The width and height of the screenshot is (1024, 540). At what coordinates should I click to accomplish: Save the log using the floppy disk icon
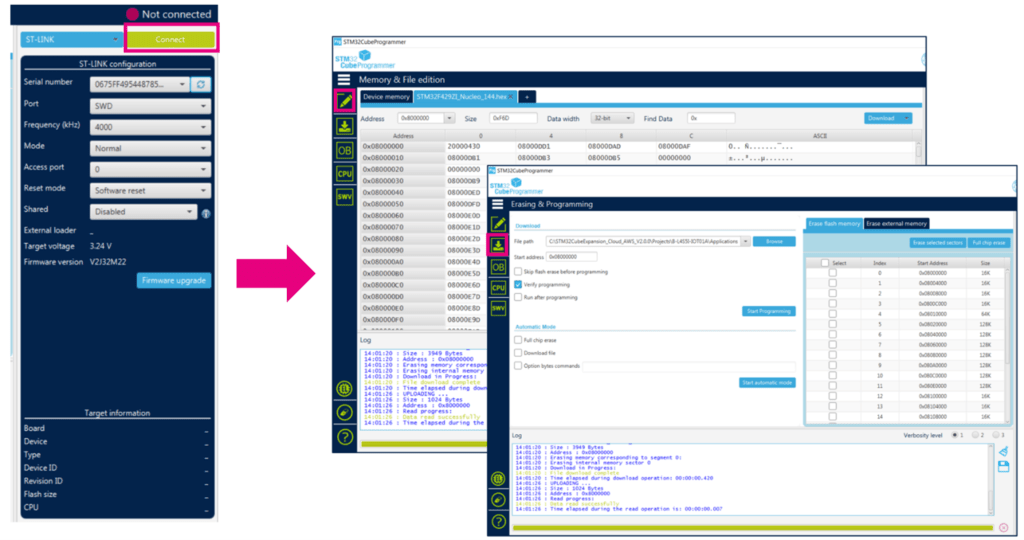click(1003, 467)
